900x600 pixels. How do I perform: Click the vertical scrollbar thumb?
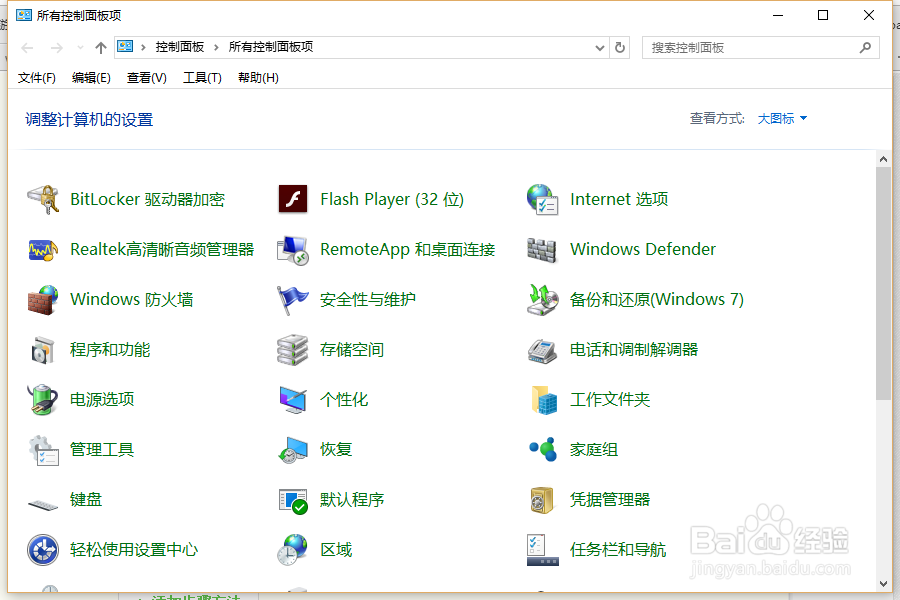[x=883, y=283]
